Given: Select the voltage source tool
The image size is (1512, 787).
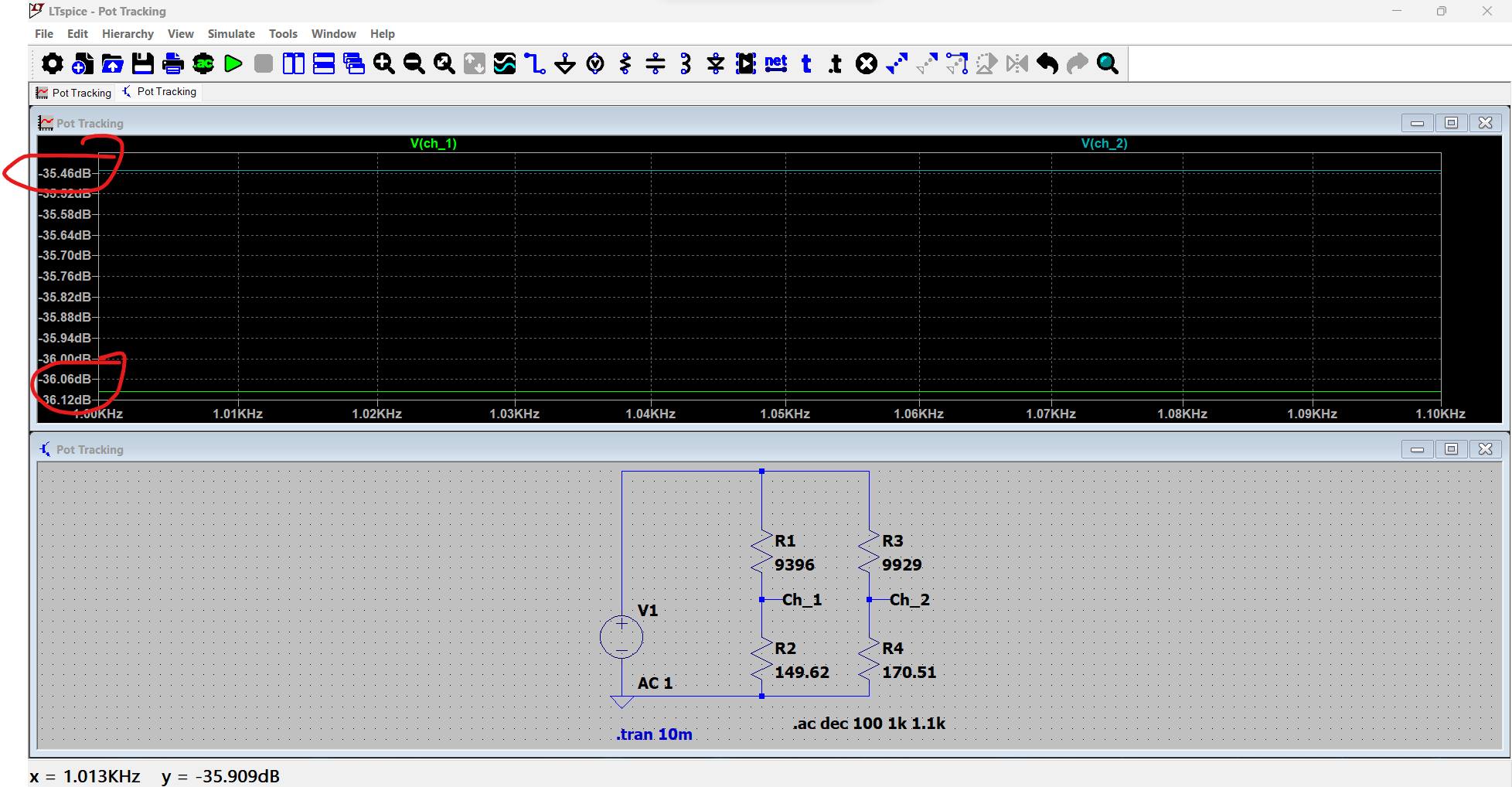Looking at the screenshot, I should 595,63.
